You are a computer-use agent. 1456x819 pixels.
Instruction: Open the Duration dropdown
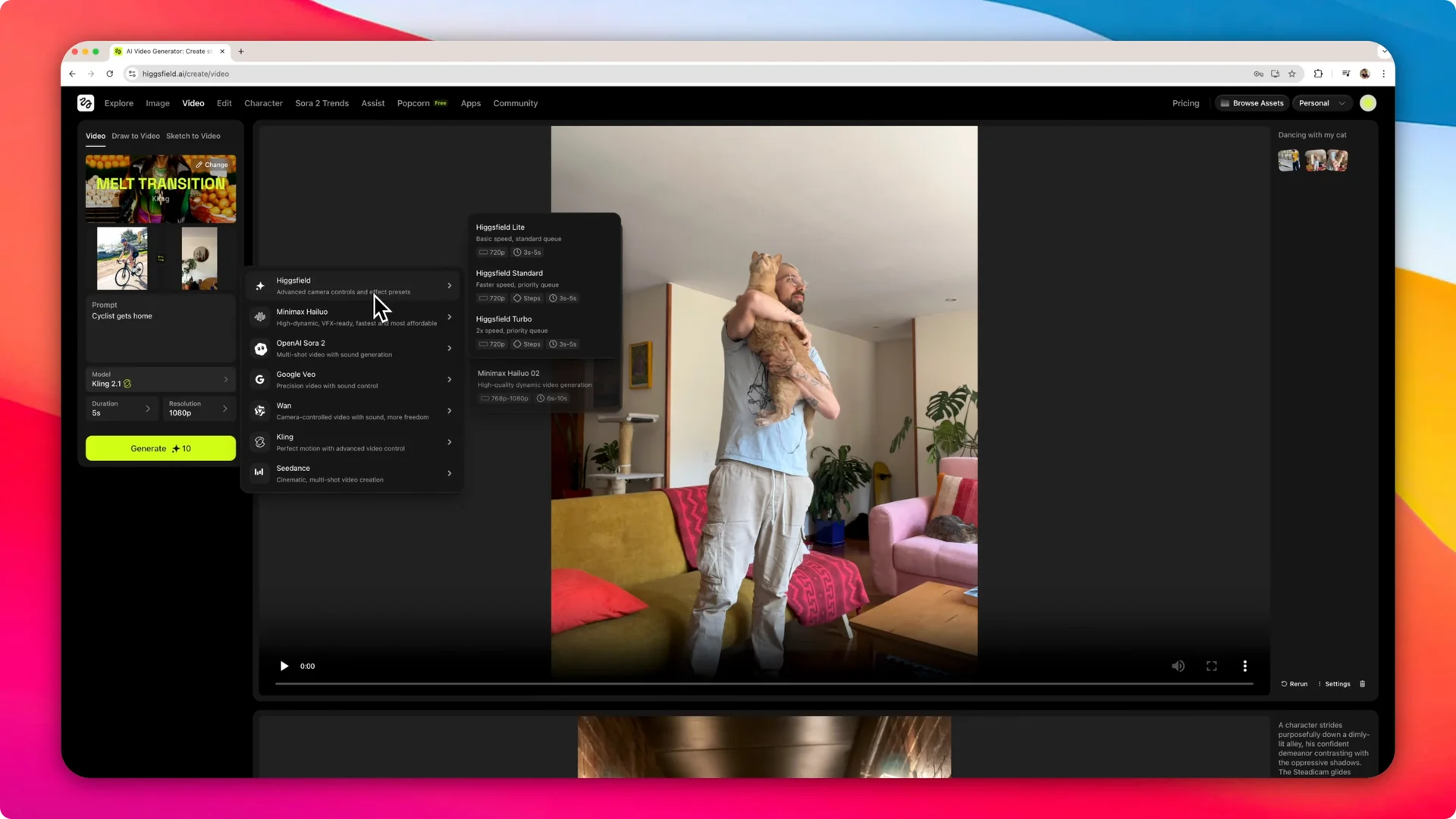[x=121, y=409]
